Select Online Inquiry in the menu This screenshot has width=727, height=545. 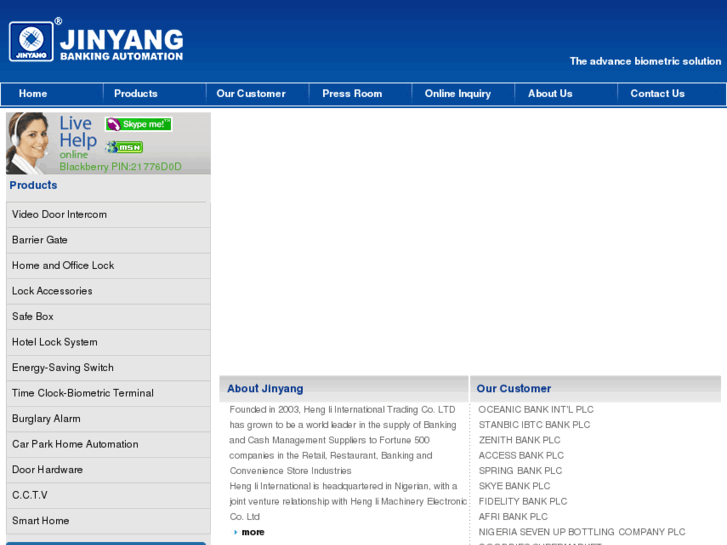pyautogui.click(x=458, y=94)
